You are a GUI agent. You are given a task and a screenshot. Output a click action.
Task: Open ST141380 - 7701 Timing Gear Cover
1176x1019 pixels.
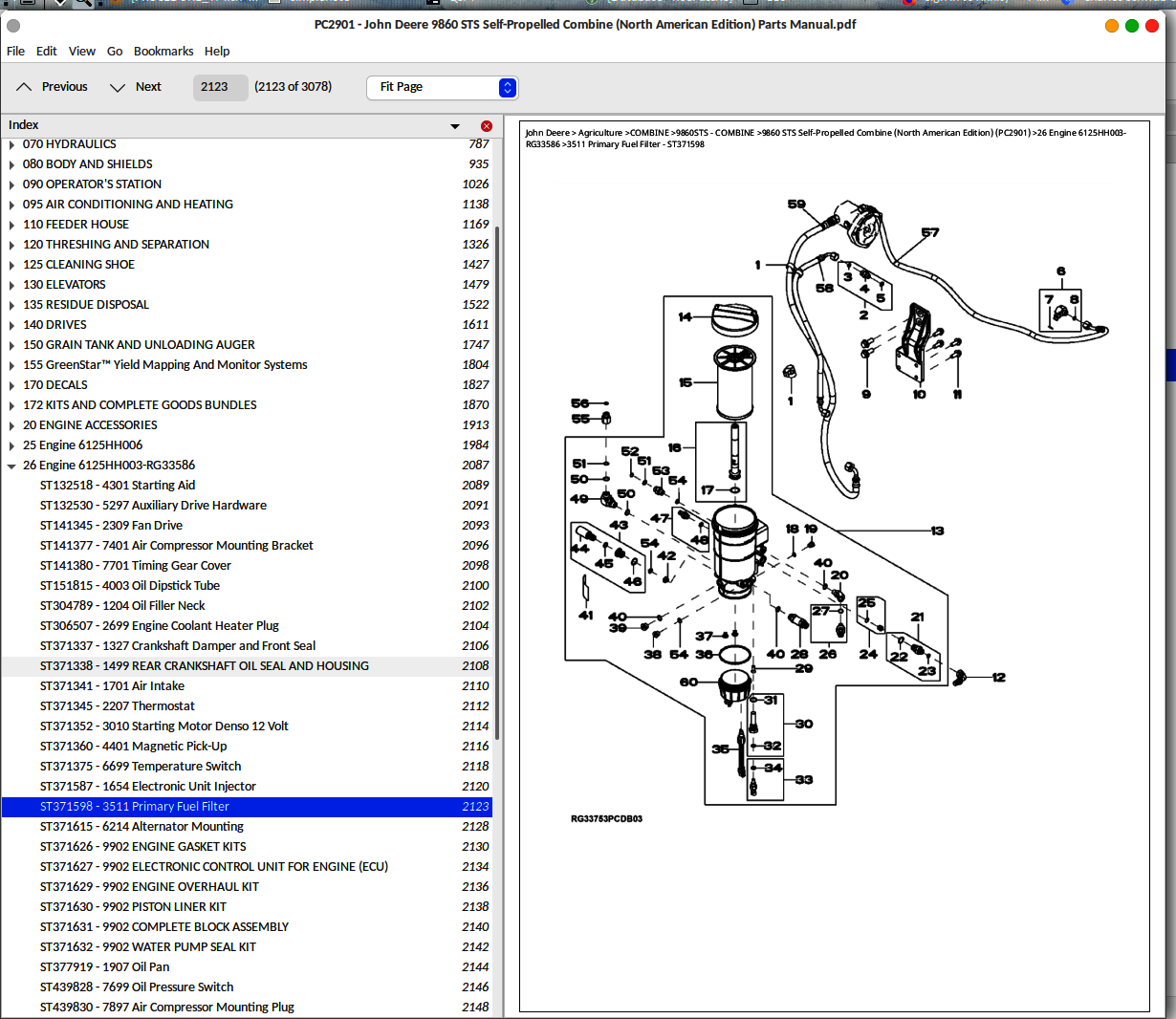(247, 566)
